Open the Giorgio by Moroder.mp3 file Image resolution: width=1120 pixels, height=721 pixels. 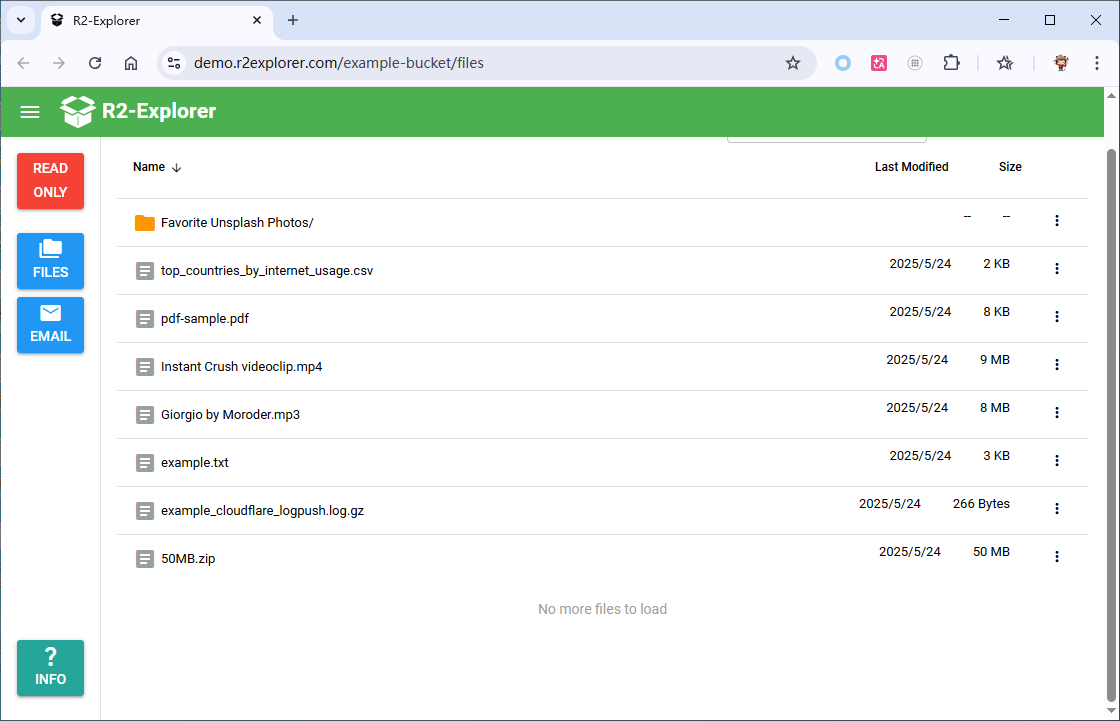230,414
